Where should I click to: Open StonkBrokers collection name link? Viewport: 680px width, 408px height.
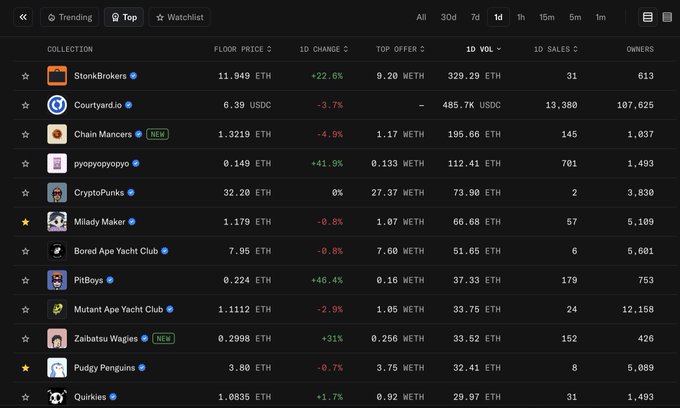(100, 76)
